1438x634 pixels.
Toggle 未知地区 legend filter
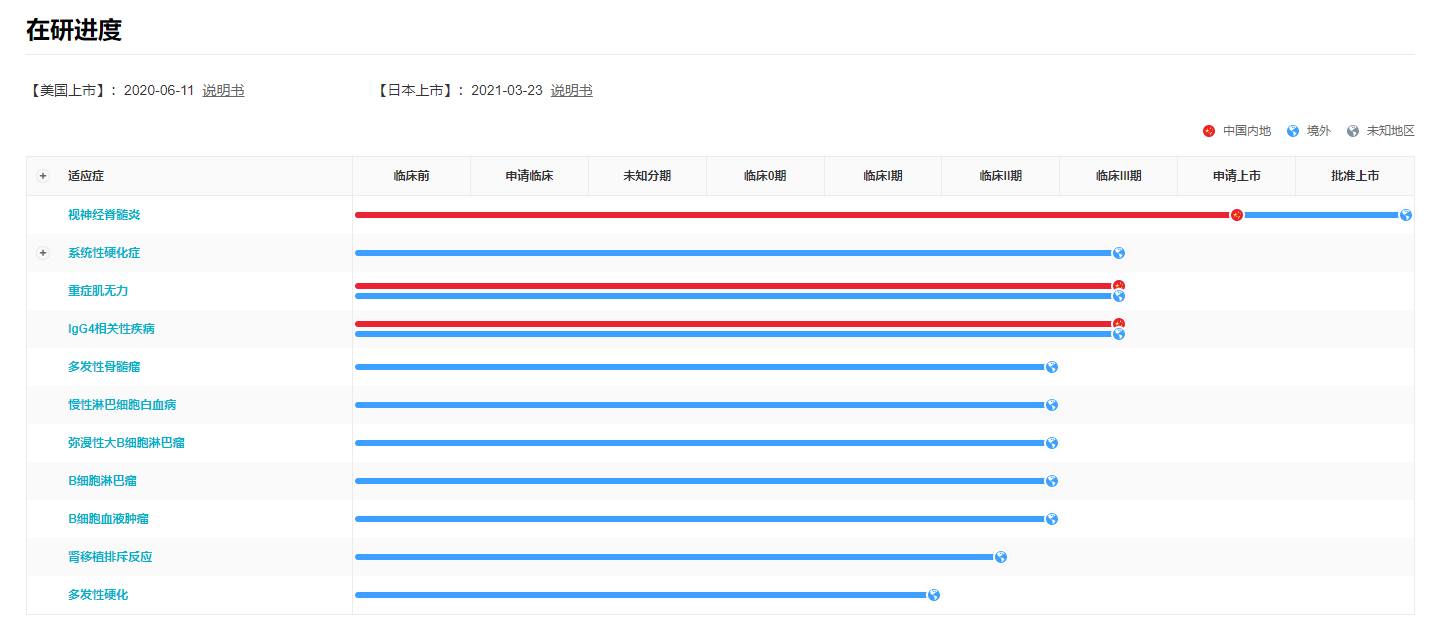click(x=1381, y=131)
